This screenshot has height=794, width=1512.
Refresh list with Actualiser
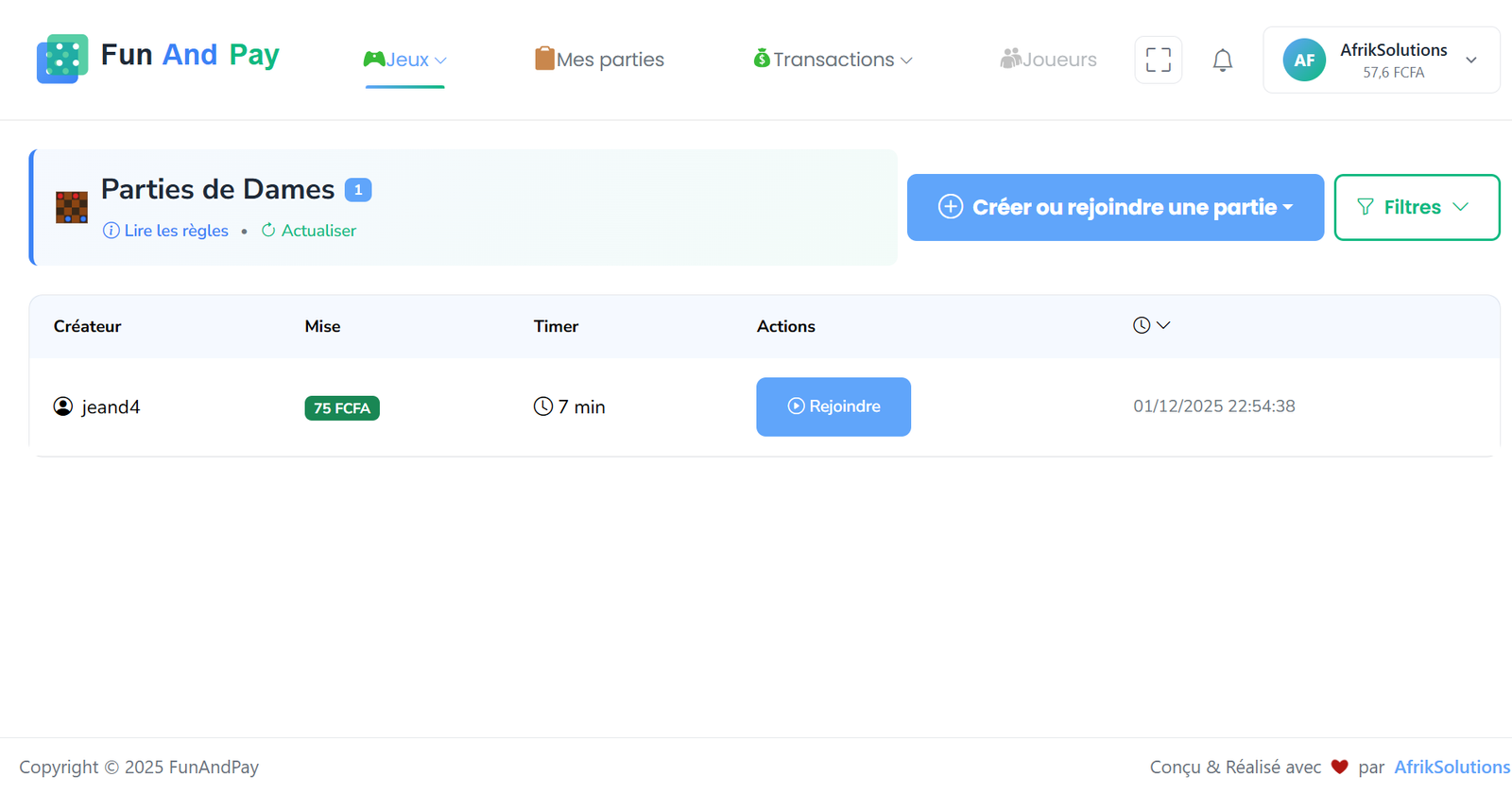[x=309, y=231]
